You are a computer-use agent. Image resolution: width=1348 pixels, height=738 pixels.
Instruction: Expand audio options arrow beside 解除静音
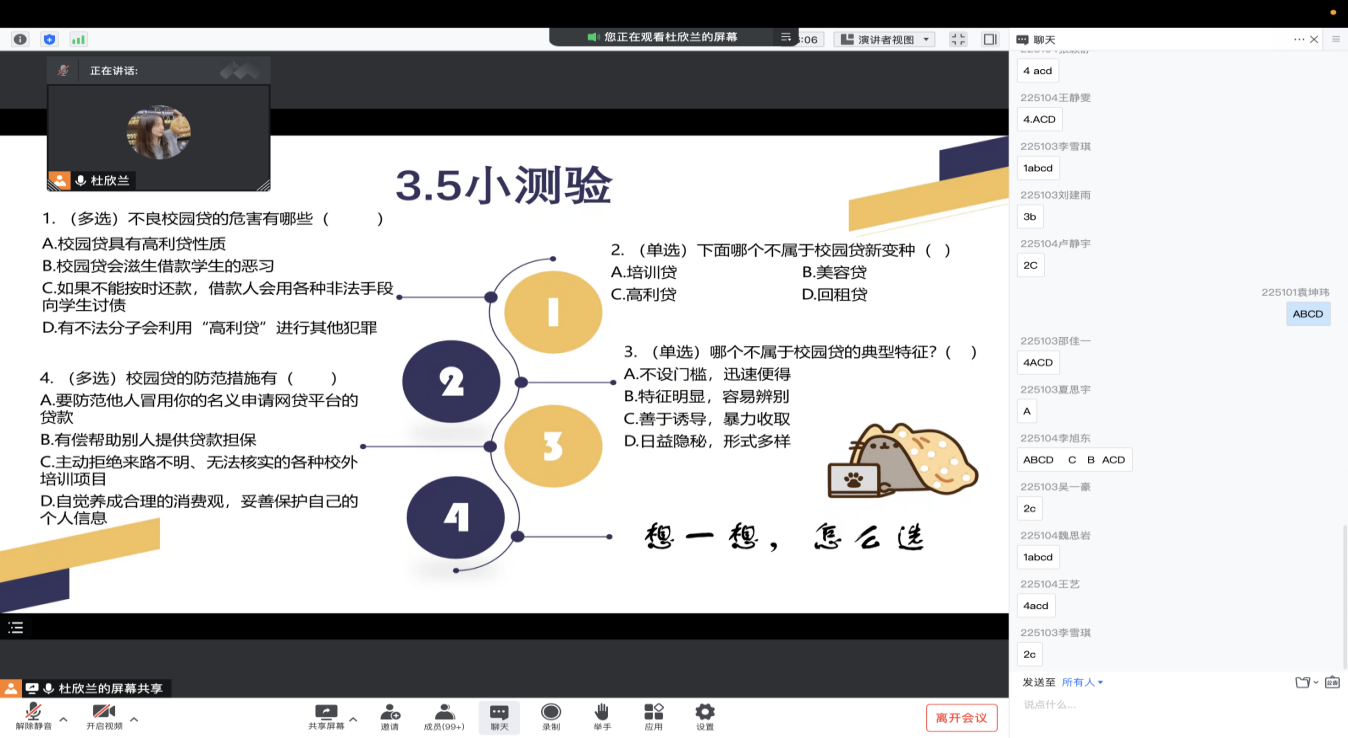(63, 719)
